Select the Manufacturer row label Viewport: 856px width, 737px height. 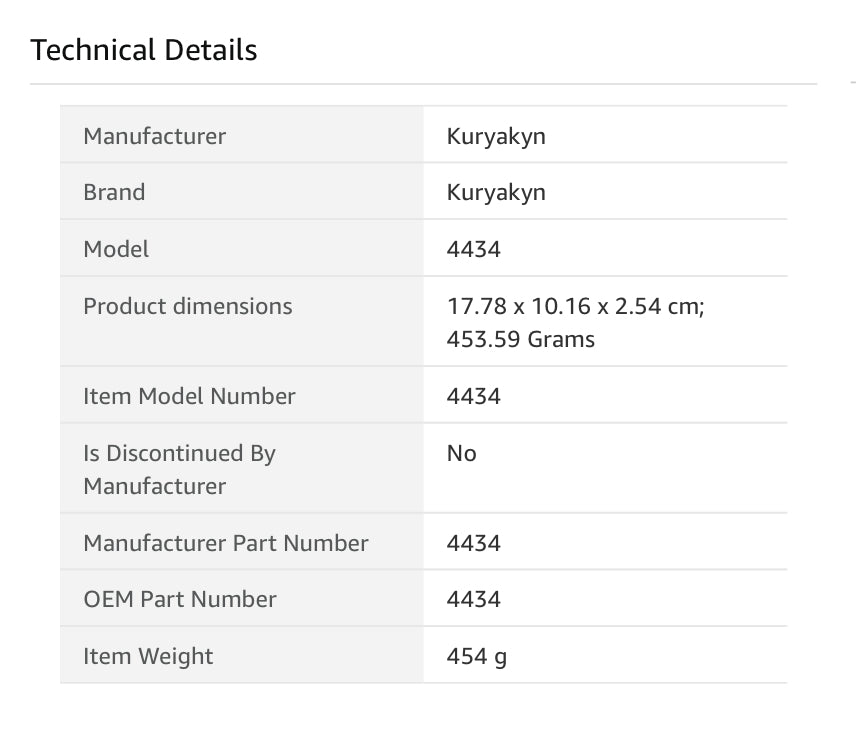click(154, 136)
